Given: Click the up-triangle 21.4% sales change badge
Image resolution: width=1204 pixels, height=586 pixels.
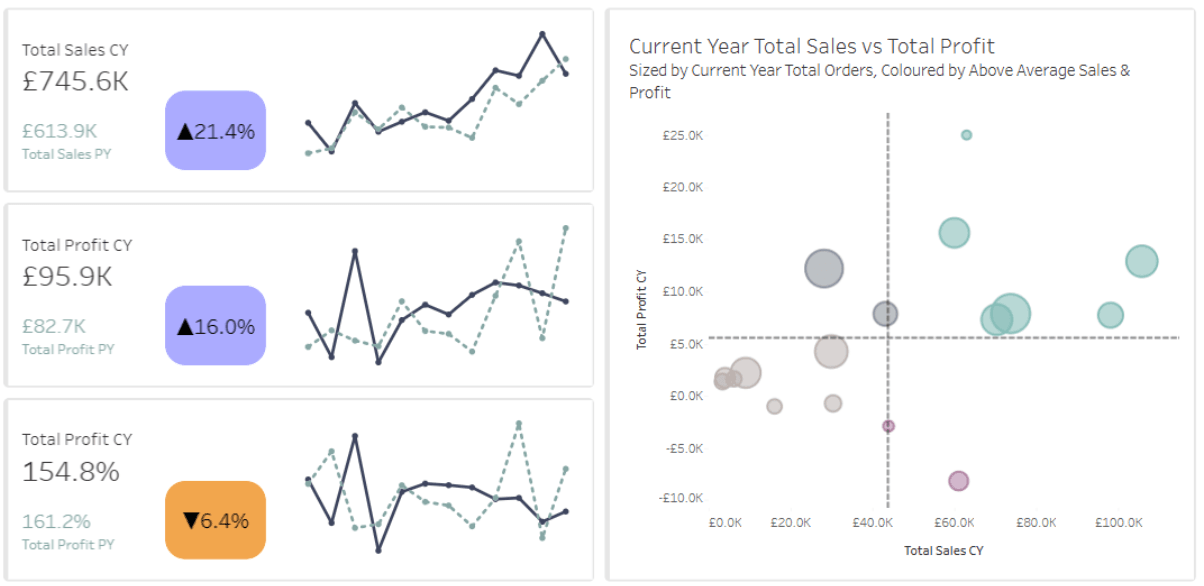Looking at the screenshot, I should pos(215,130).
